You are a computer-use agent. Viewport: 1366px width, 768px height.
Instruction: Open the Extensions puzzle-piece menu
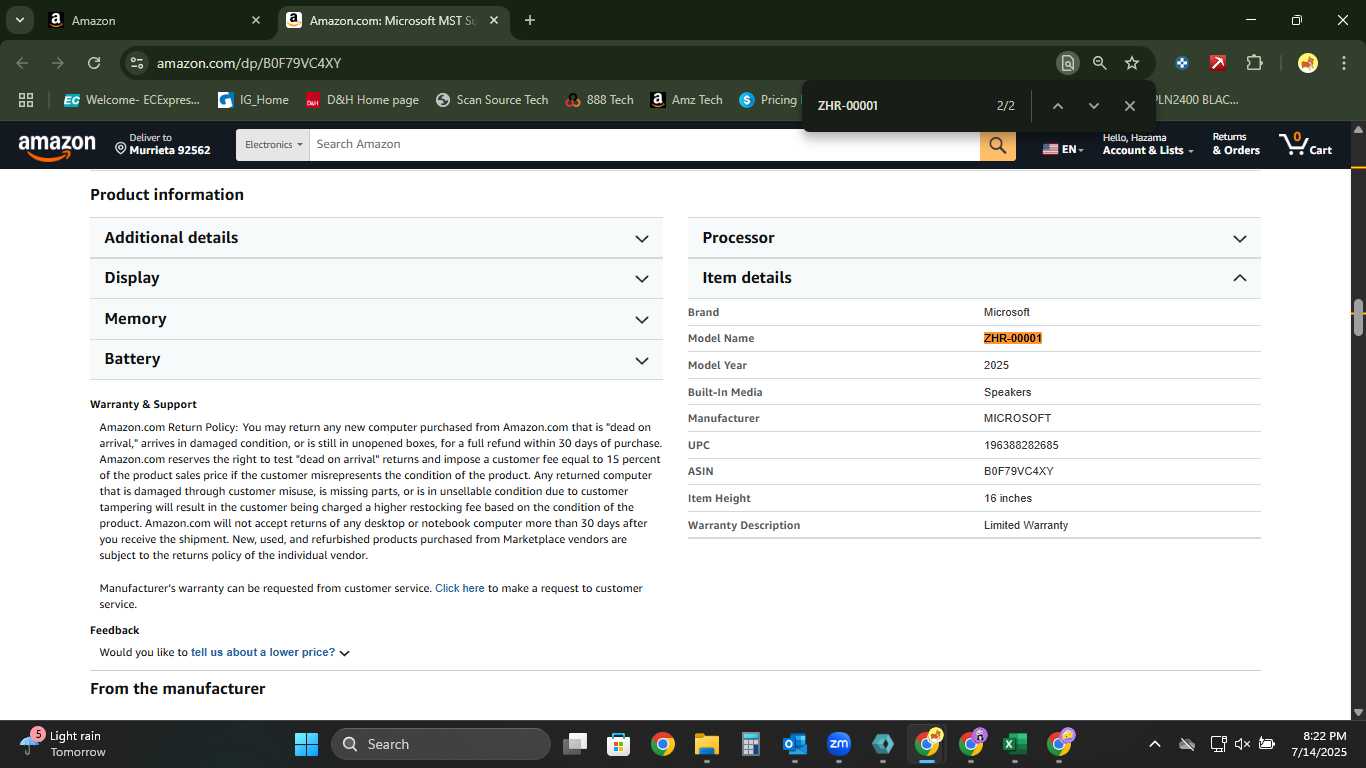click(1254, 63)
